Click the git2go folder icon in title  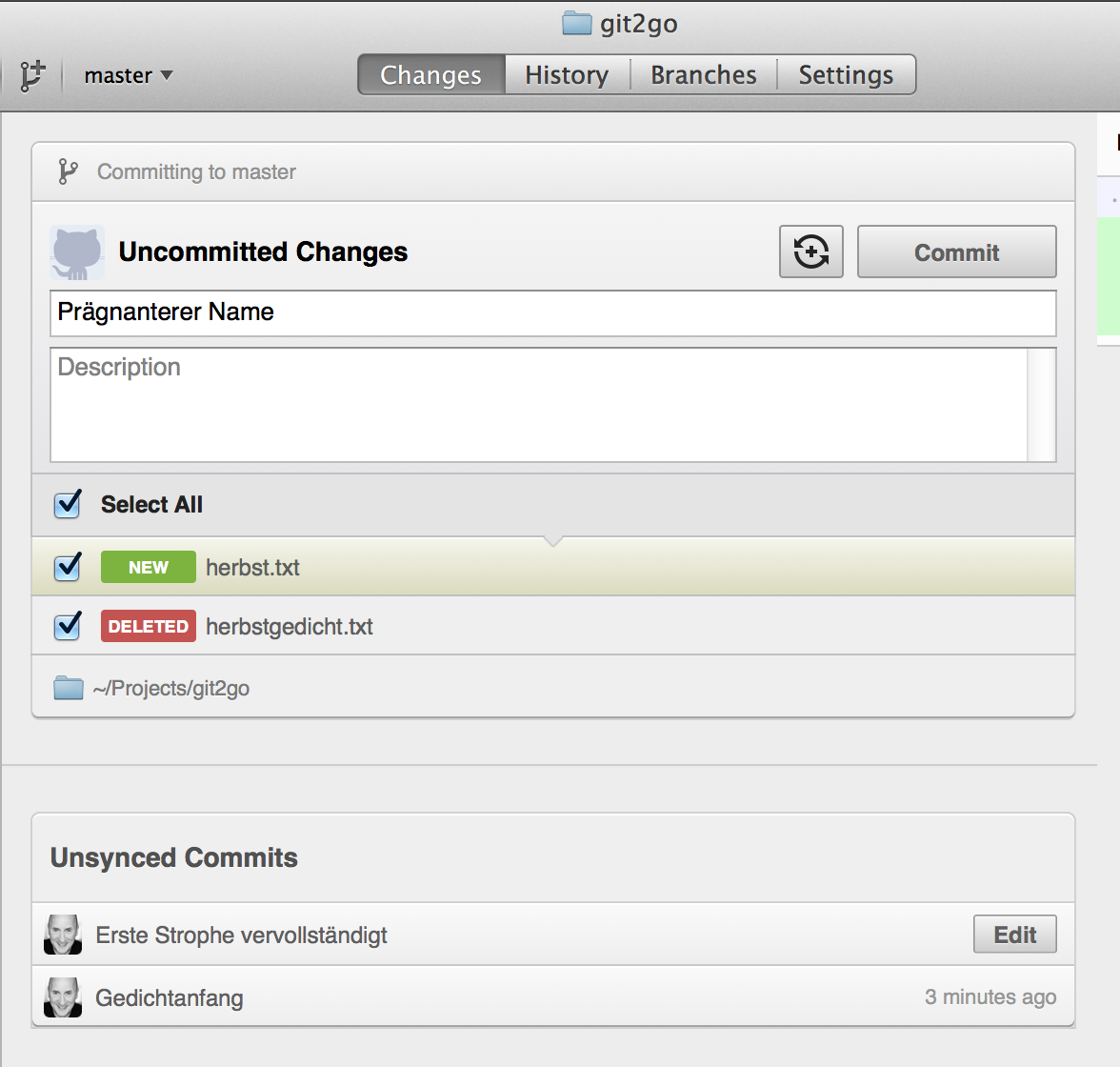pyautogui.click(x=577, y=23)
